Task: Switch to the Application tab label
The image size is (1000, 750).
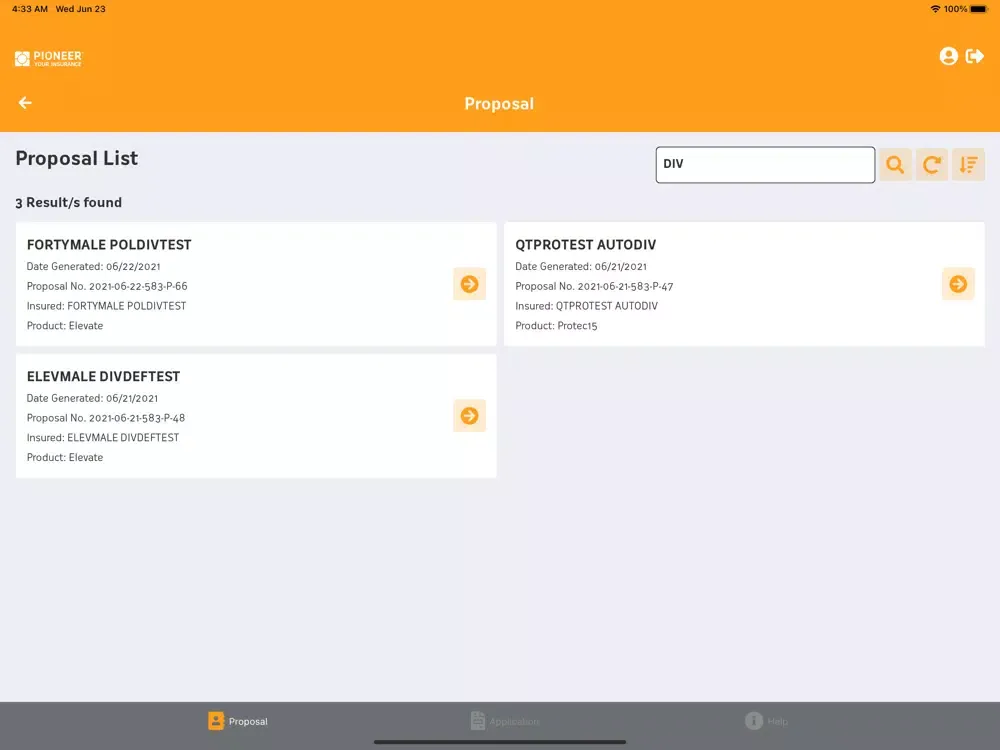Action: pyautogui.click(x=514, y=721)
